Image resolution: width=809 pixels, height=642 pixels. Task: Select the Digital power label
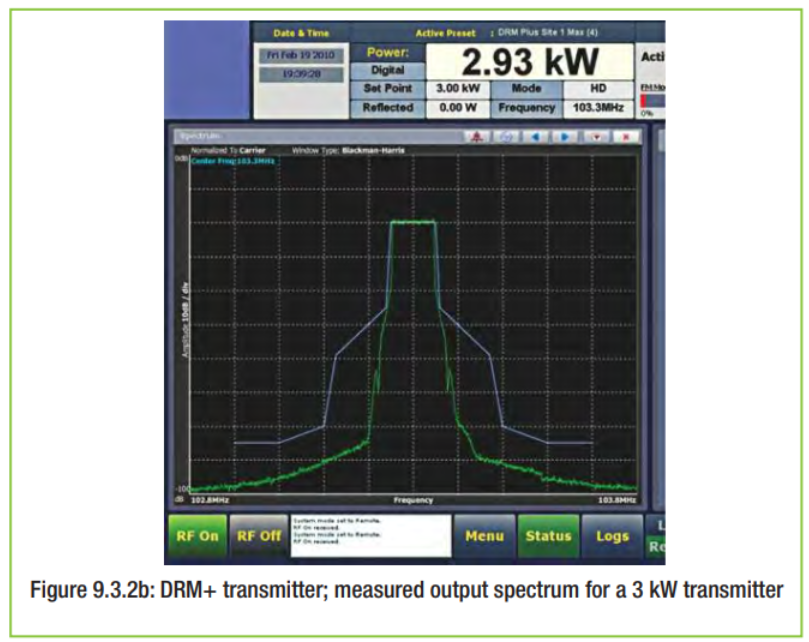pos(387,70)
